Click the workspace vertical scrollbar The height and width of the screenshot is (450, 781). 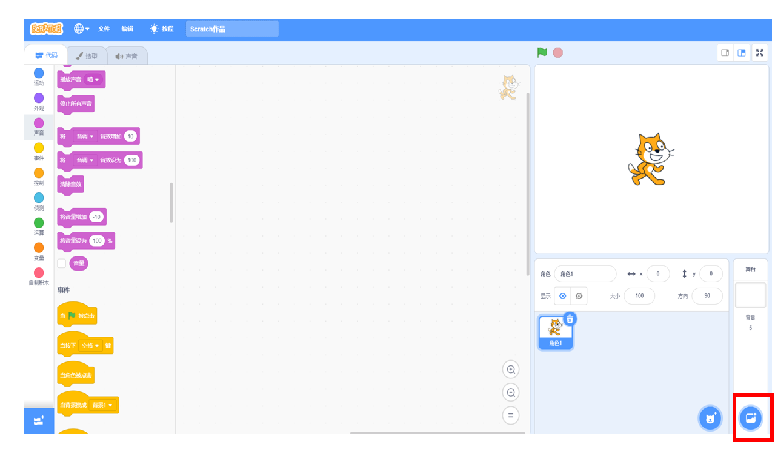(x=527, y=184)
